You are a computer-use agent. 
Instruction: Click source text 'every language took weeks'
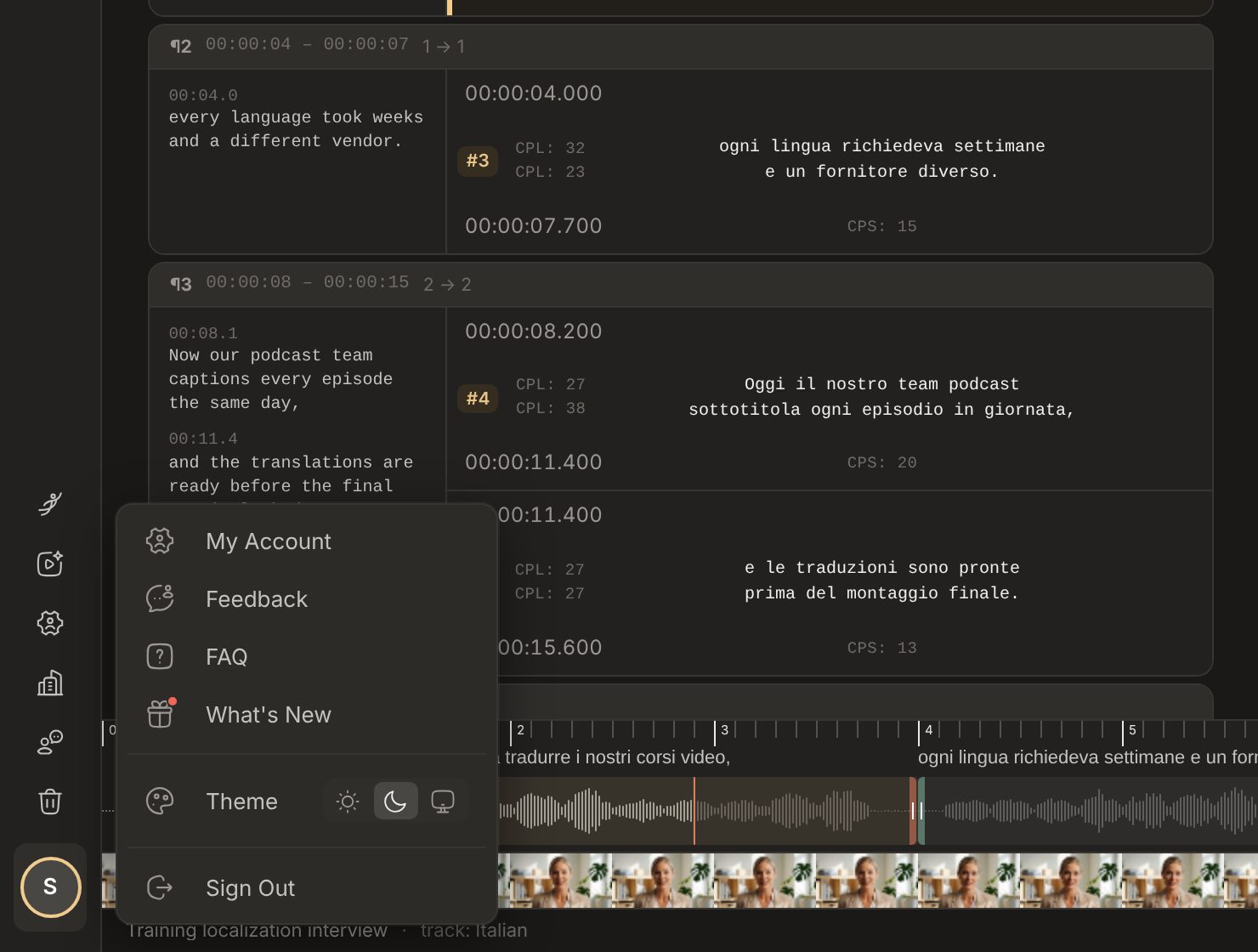tap(296, 117)
